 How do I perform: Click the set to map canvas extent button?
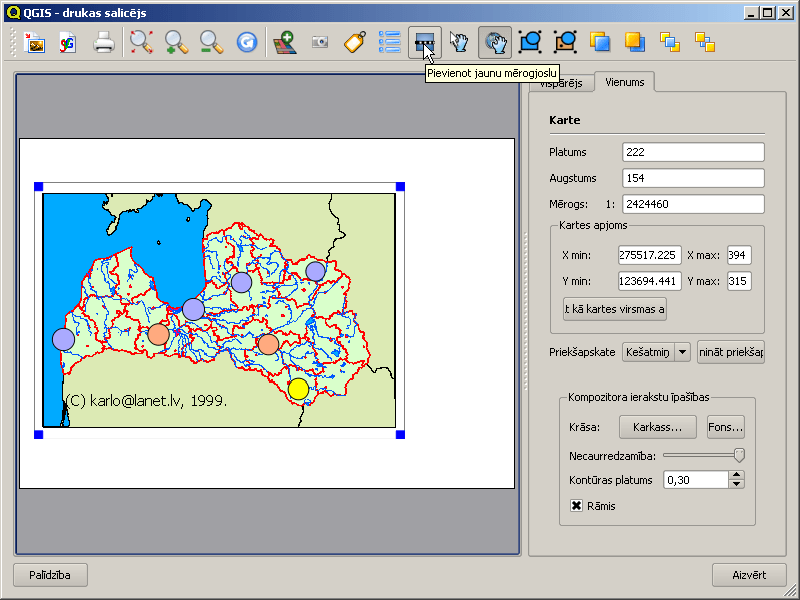point(615,309)
